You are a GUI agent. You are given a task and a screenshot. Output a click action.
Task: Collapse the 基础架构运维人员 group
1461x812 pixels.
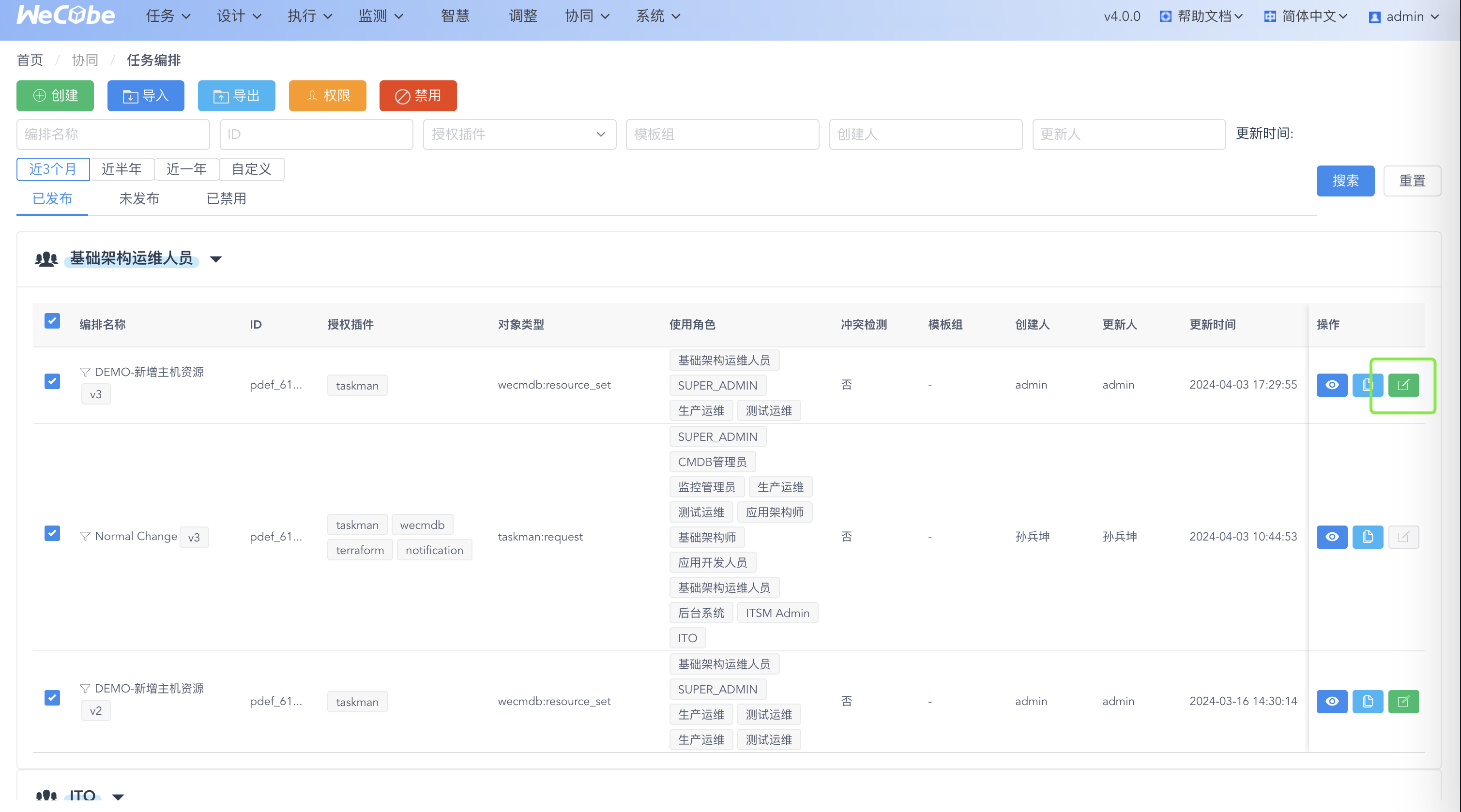[215, 259]
